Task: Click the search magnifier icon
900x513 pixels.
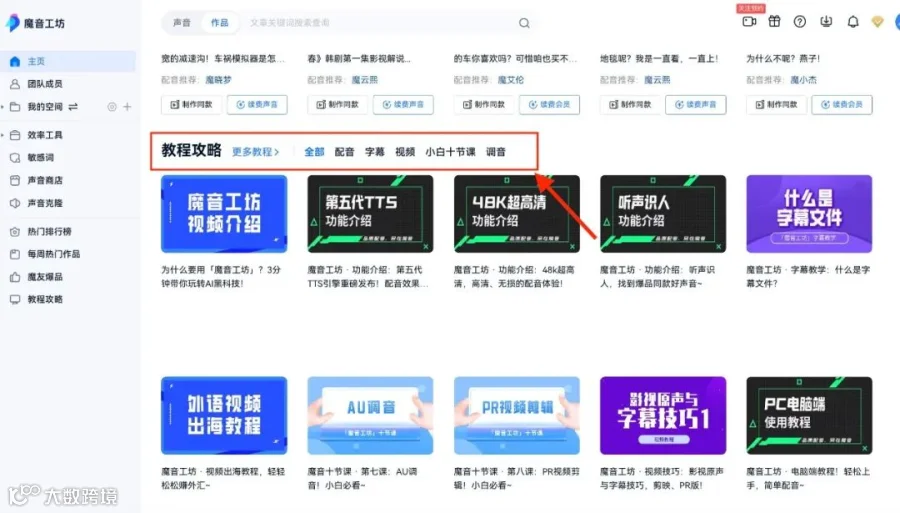Action: tap(524, 23)
